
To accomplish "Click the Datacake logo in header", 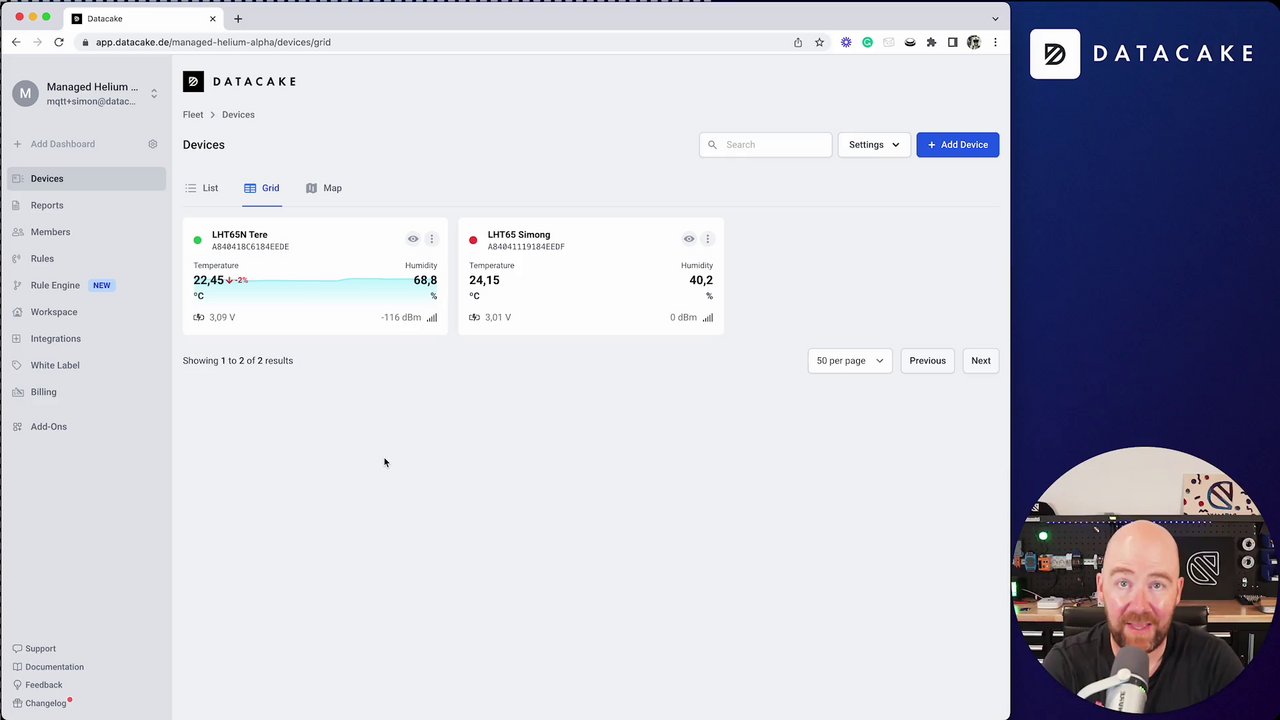I will [239, 82].
